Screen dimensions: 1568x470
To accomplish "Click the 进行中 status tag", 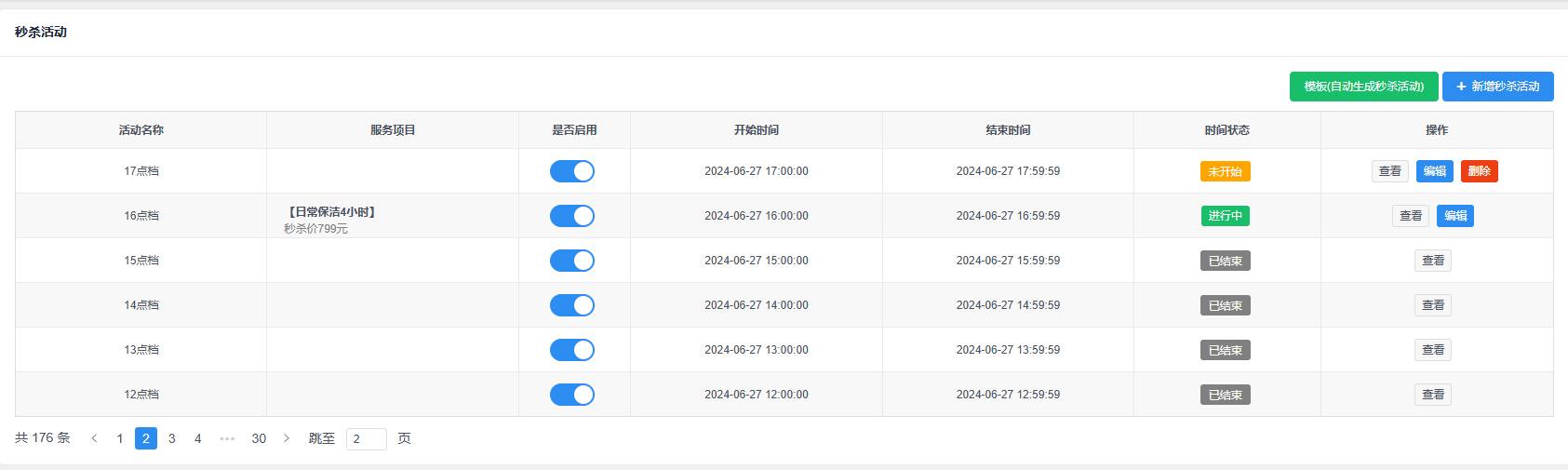I will click(x=1225, y=216).
